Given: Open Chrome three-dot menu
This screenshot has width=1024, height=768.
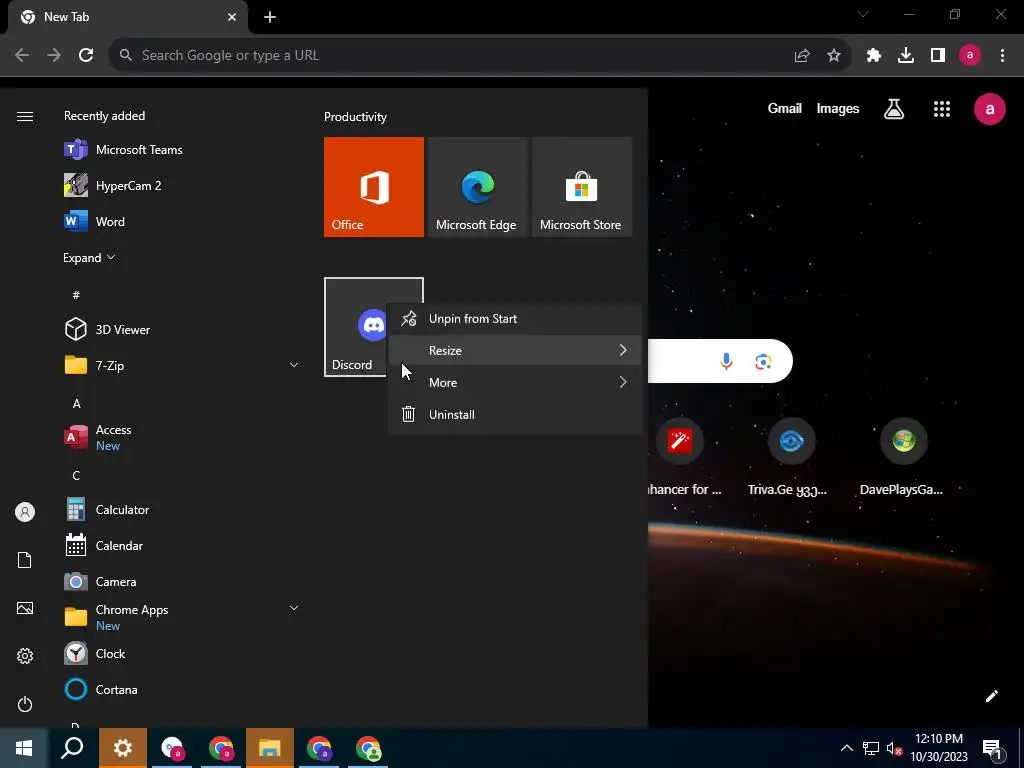Looking at the screenshot, I should pos(1002,56).
